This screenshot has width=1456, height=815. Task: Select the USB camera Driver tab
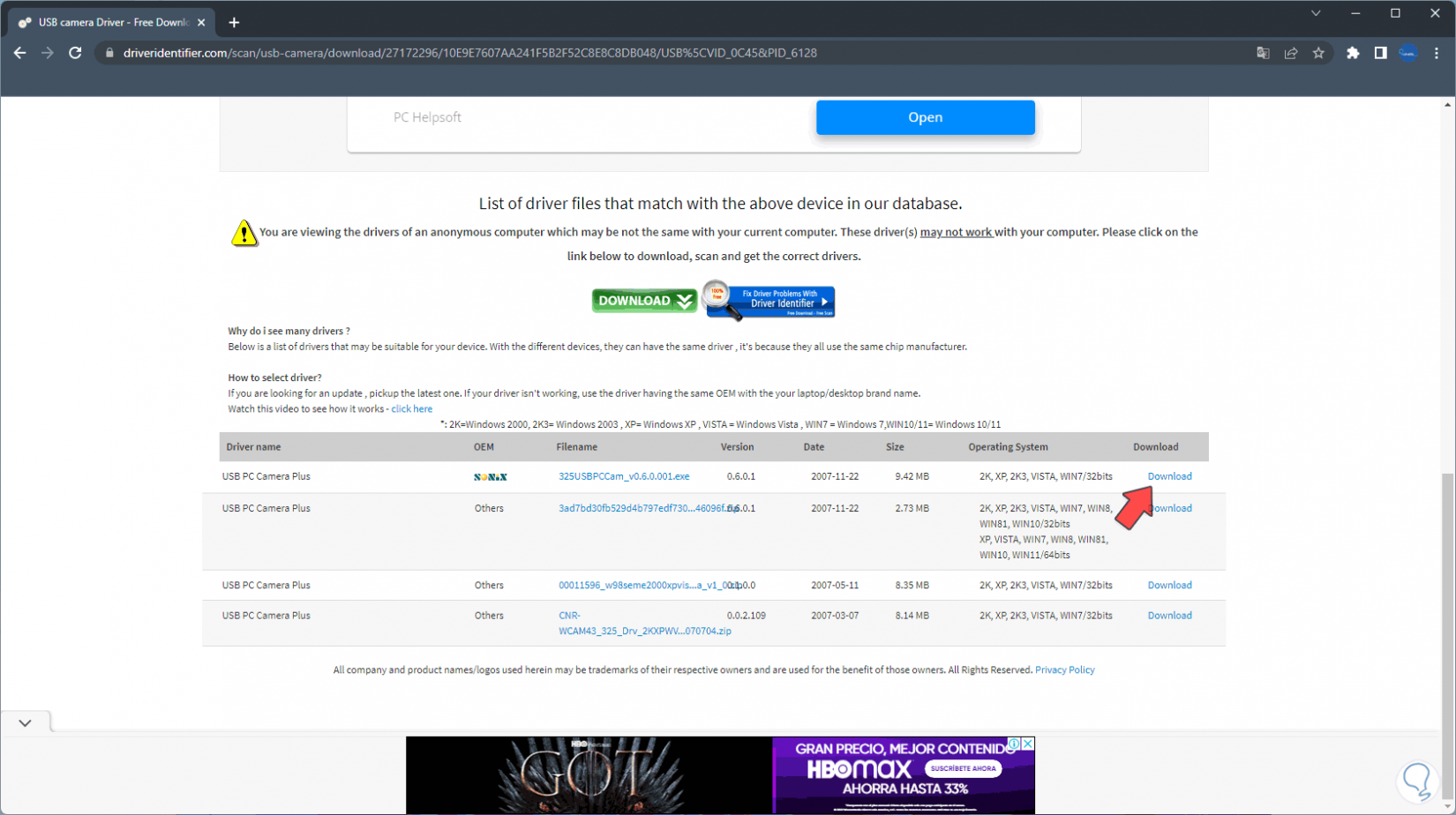click(112, 23)
